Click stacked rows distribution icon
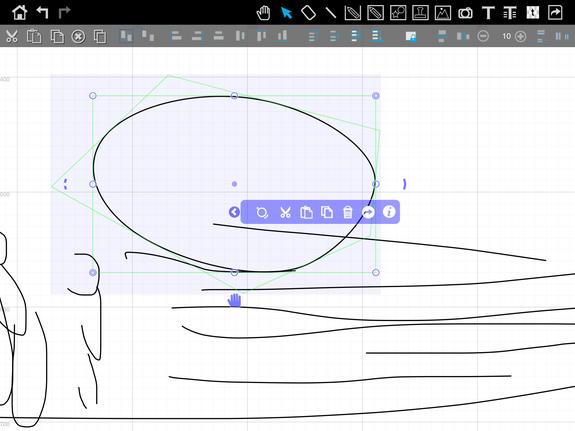Image resolution: width=575 pixels, height=431 pixels. pos(541,36)
